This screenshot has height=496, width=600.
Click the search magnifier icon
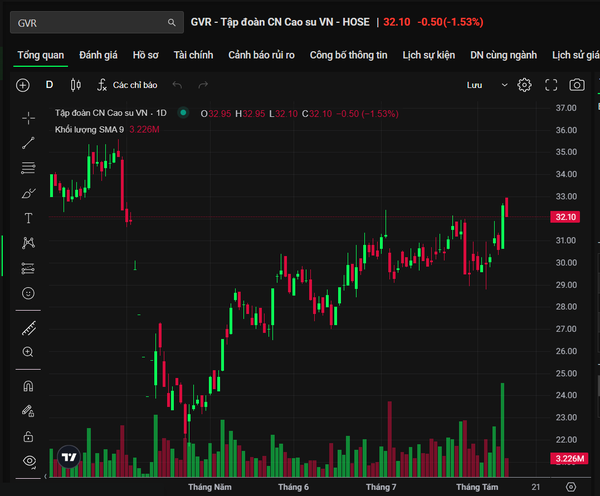pyautogui.click(x=172, y=23)
